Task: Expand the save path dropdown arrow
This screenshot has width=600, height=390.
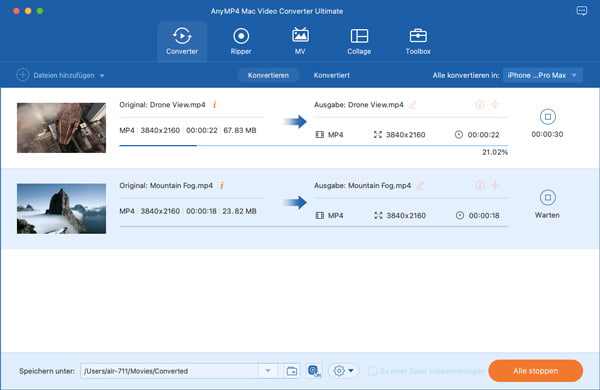Action: [268, 371]
